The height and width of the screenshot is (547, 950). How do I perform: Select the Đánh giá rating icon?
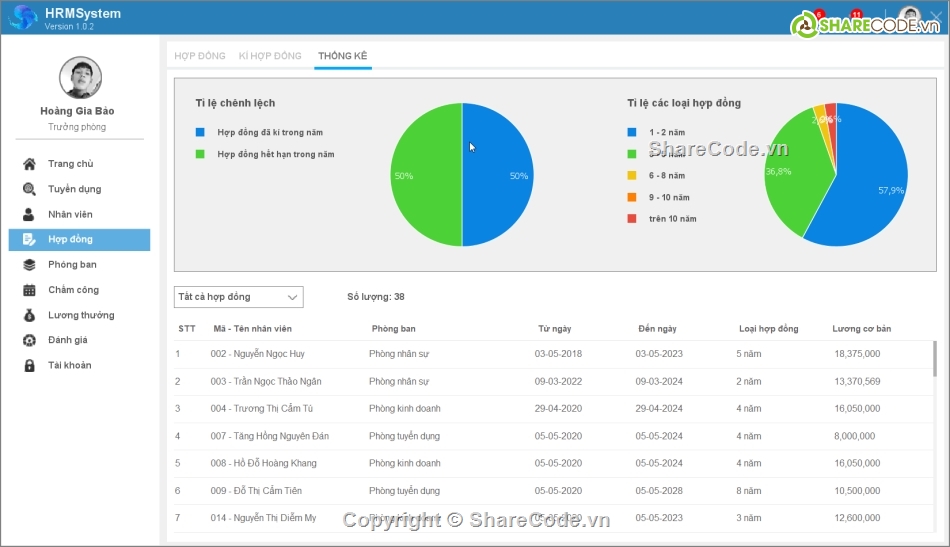[x=29, y=340]
